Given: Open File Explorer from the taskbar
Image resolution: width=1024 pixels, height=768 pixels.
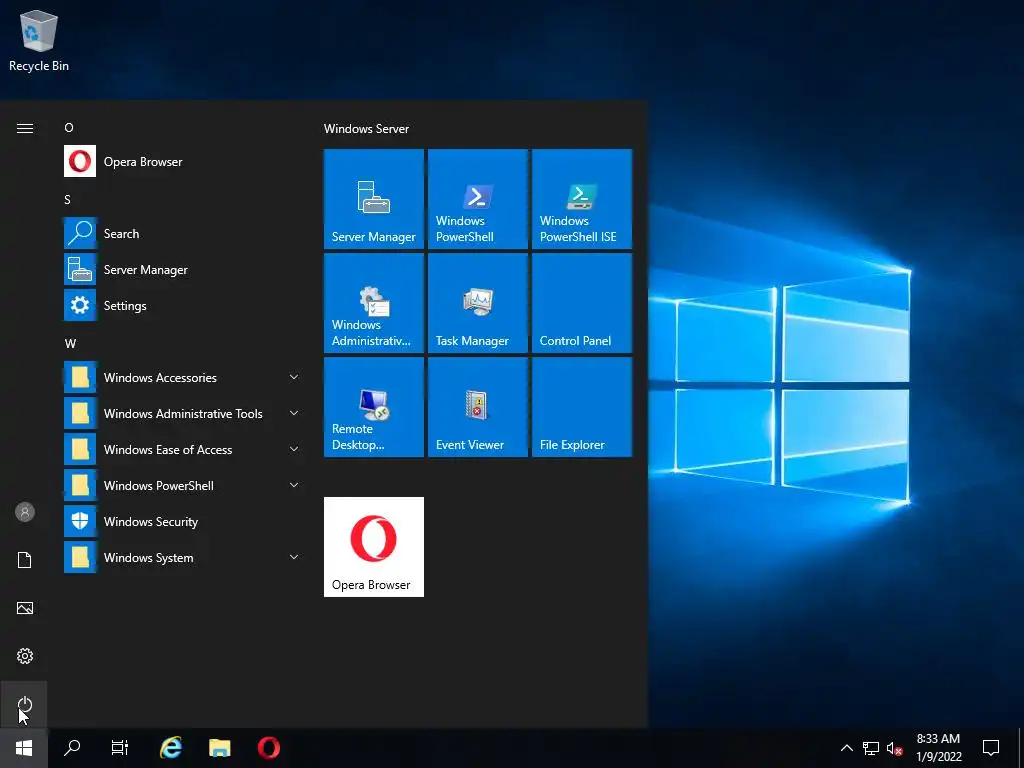Looking at the screenshot, I should coord(219,748).
